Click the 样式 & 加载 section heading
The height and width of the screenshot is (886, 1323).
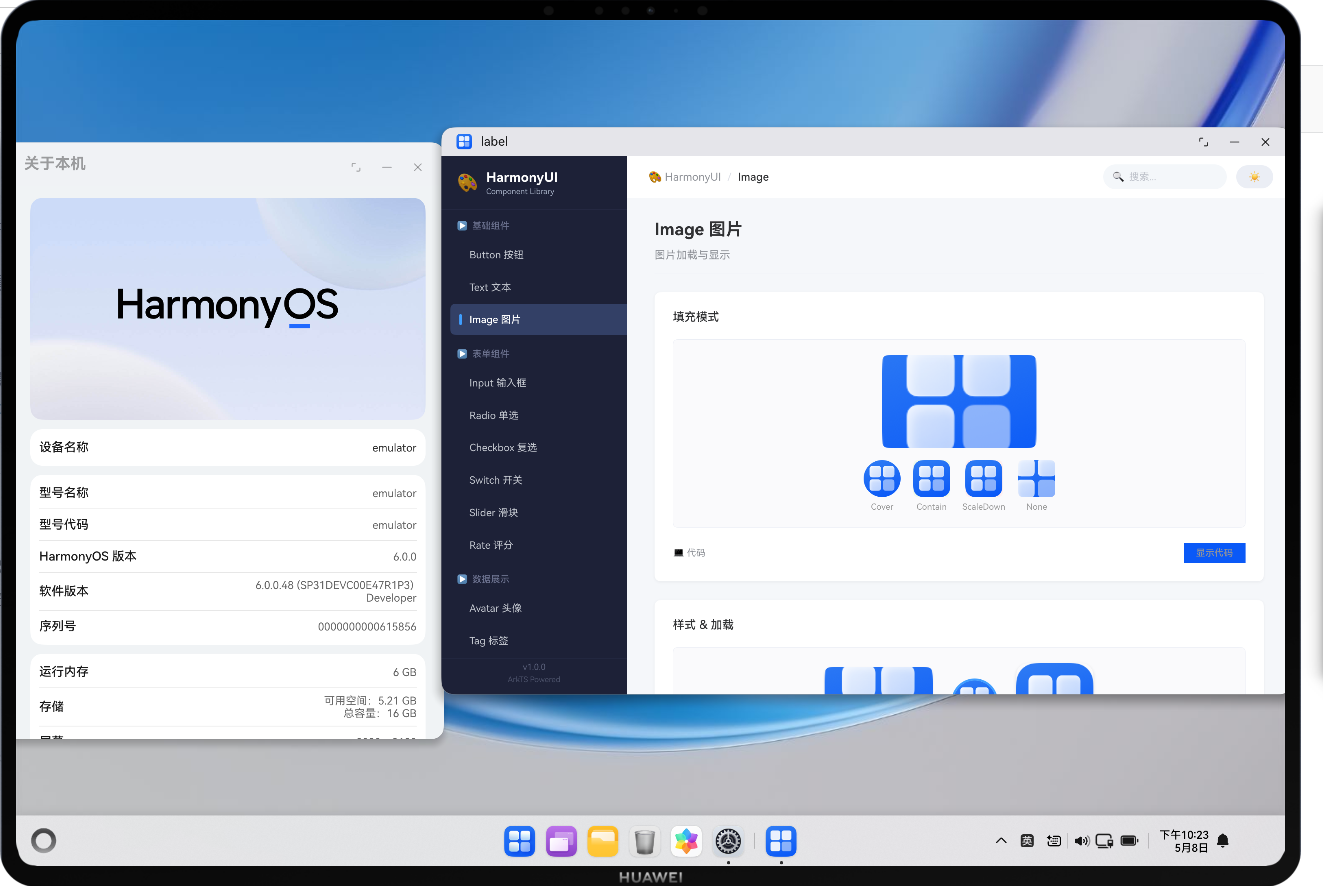(x=703, y=625)
